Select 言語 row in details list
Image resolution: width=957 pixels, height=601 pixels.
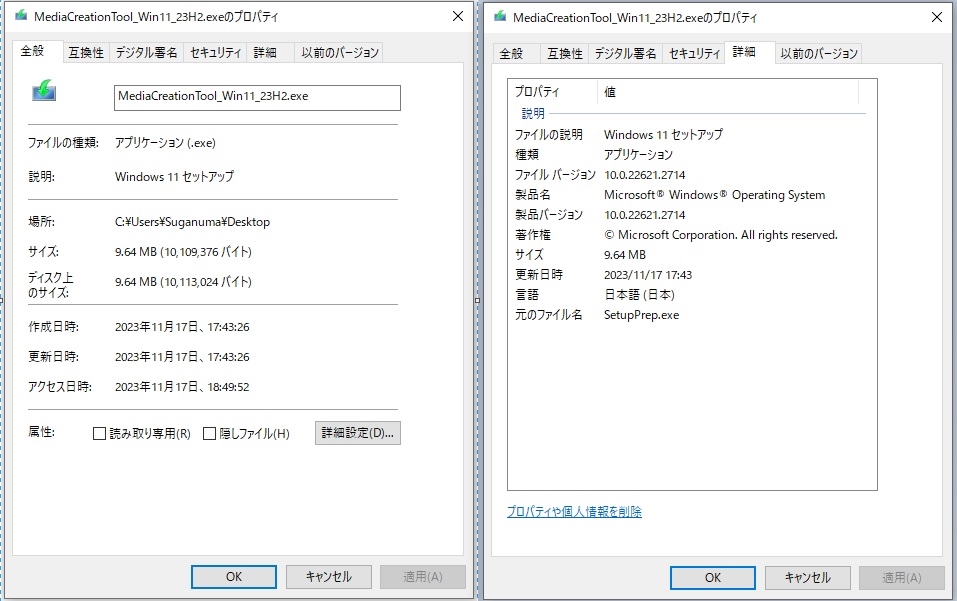click(688, 295)
